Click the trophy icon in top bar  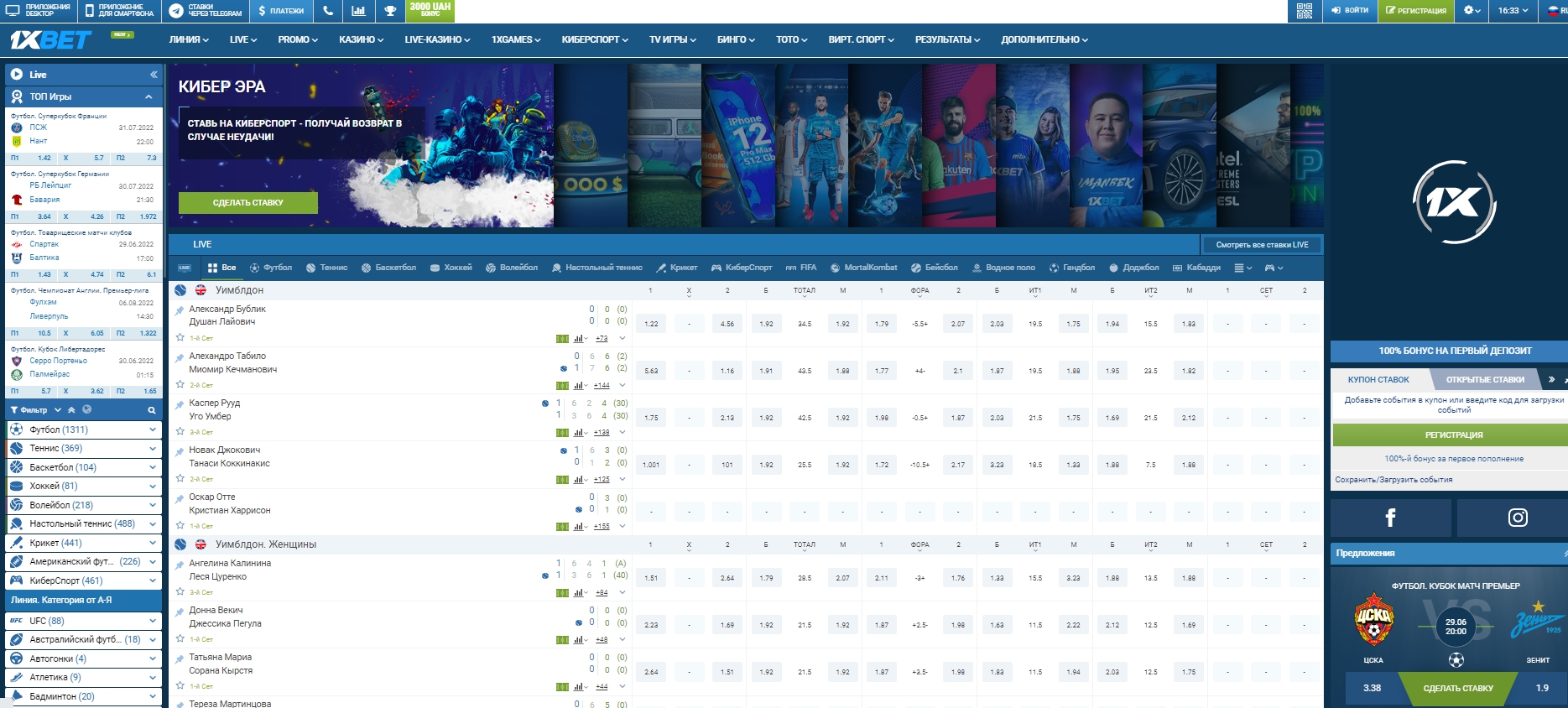pyautogui.click(x=390, y=11)
